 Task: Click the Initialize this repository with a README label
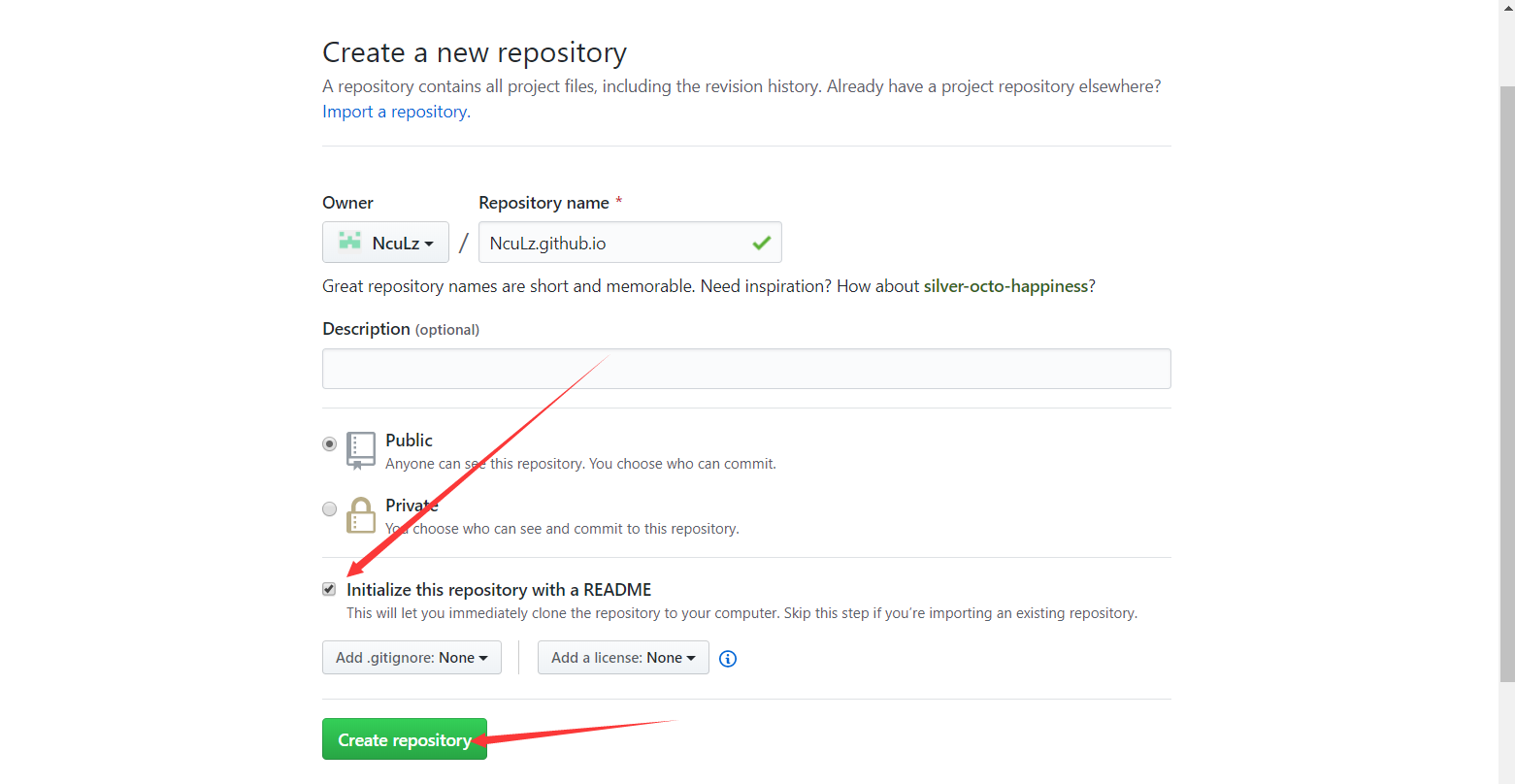point(499,589)
